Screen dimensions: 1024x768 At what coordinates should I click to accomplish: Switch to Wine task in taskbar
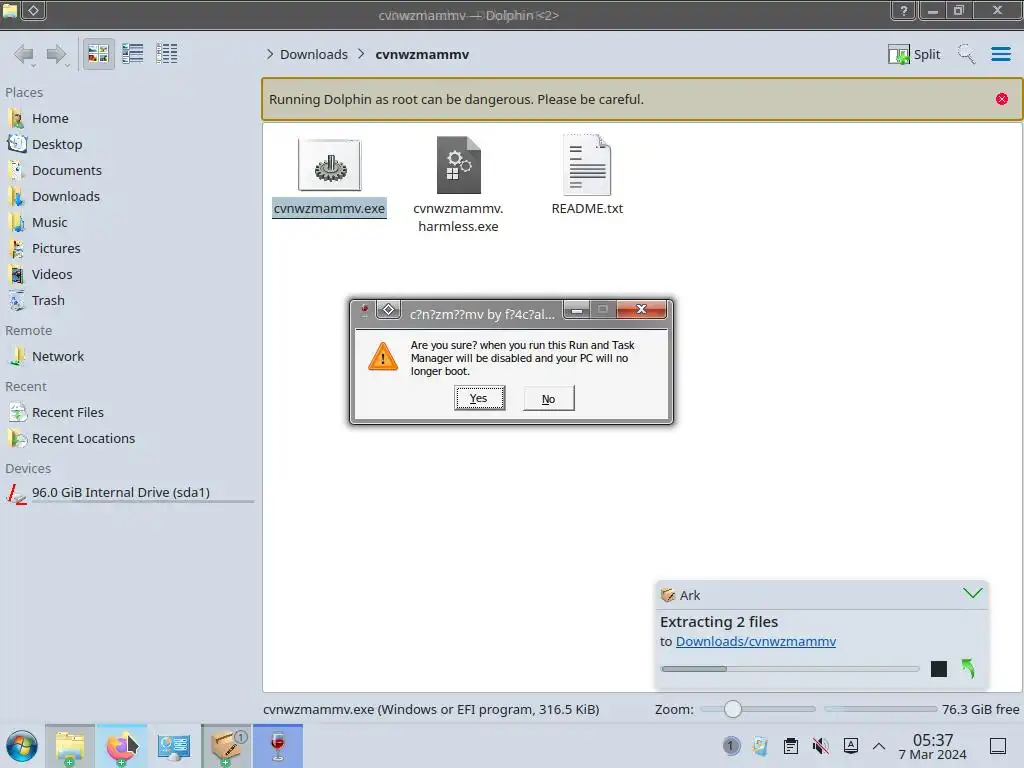[278, 746]
